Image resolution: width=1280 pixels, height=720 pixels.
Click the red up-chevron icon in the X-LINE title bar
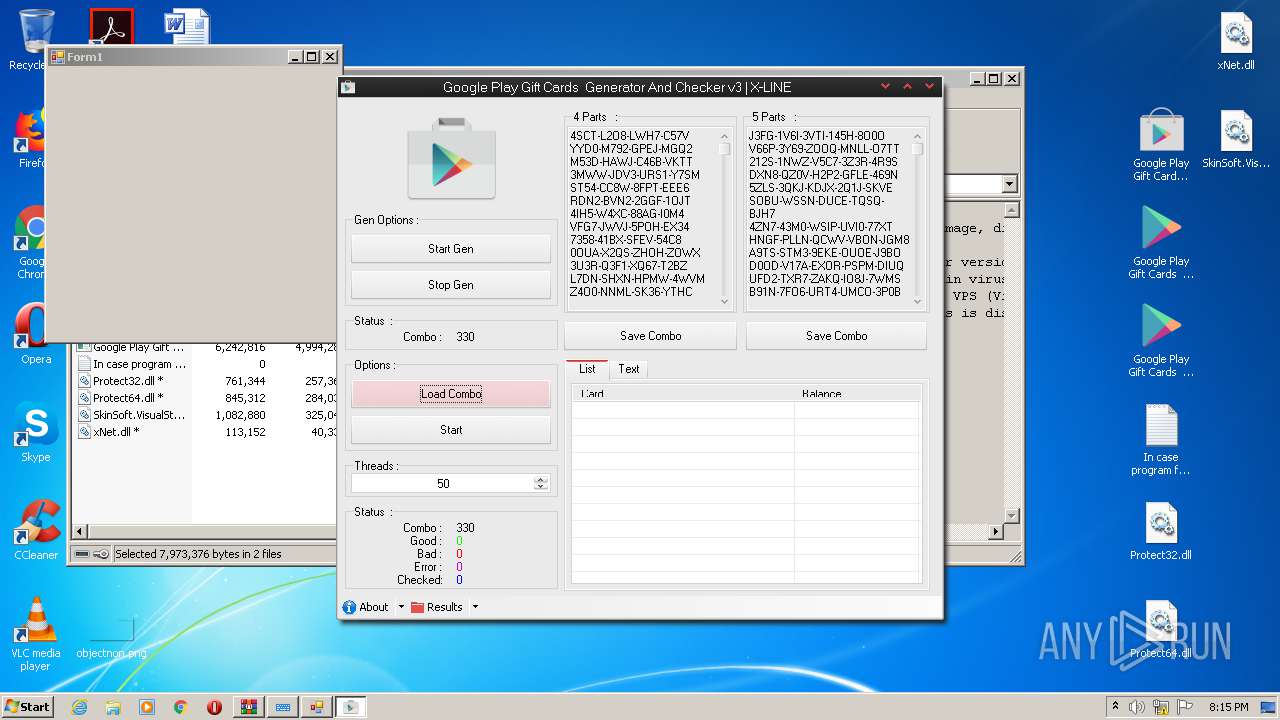click(907, 87)
